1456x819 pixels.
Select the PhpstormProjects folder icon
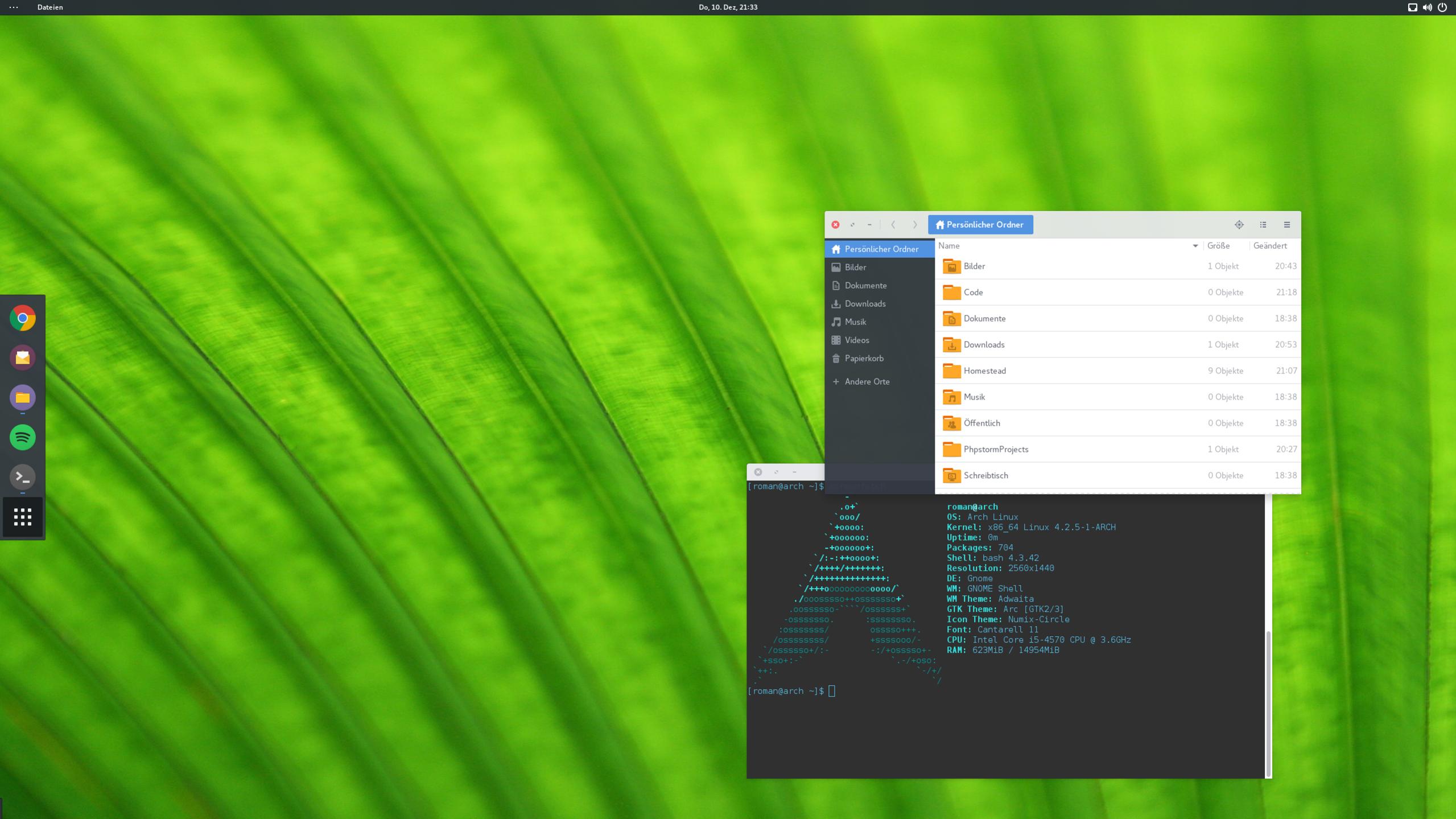coord(952,450)
